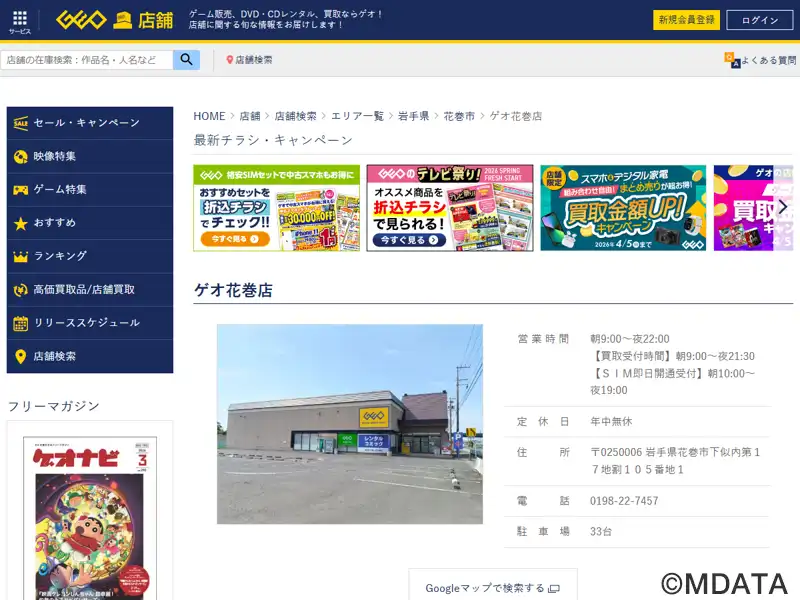Click the film reel icon for 映像特集
This screenshot has width=800, height=600.
(20, 157)
